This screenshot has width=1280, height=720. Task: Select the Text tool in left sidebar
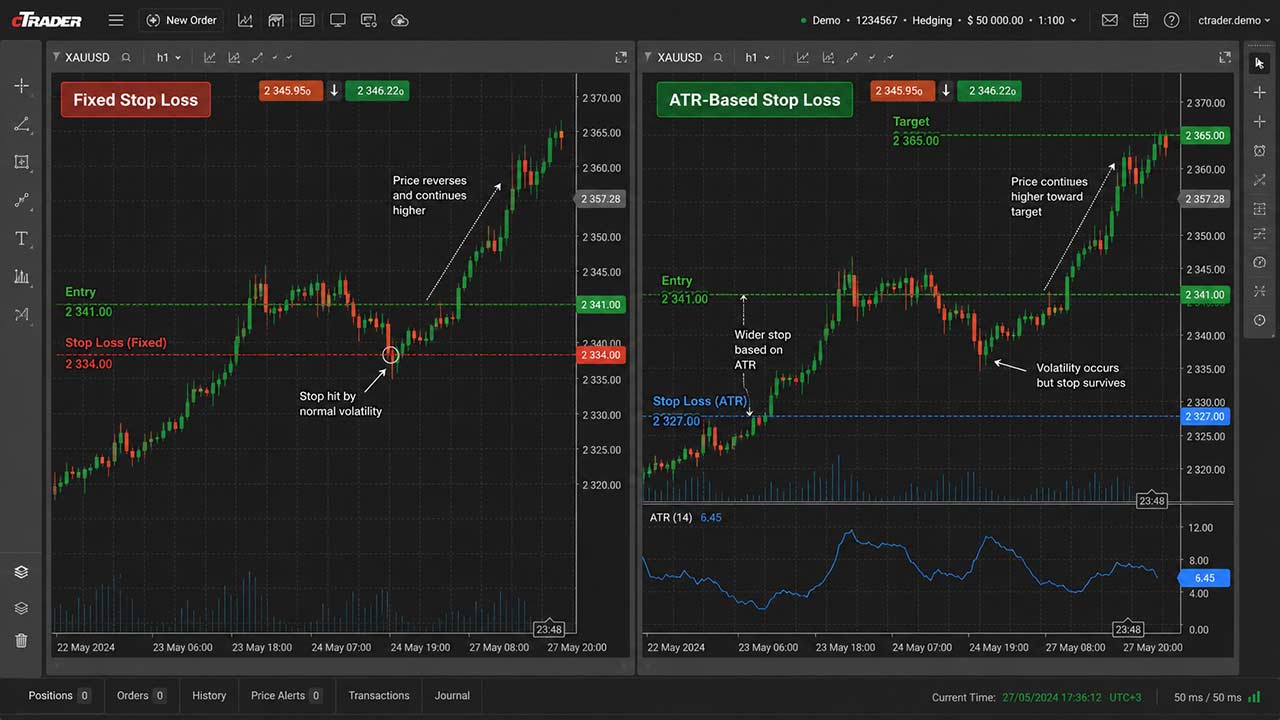coord(21,238)
